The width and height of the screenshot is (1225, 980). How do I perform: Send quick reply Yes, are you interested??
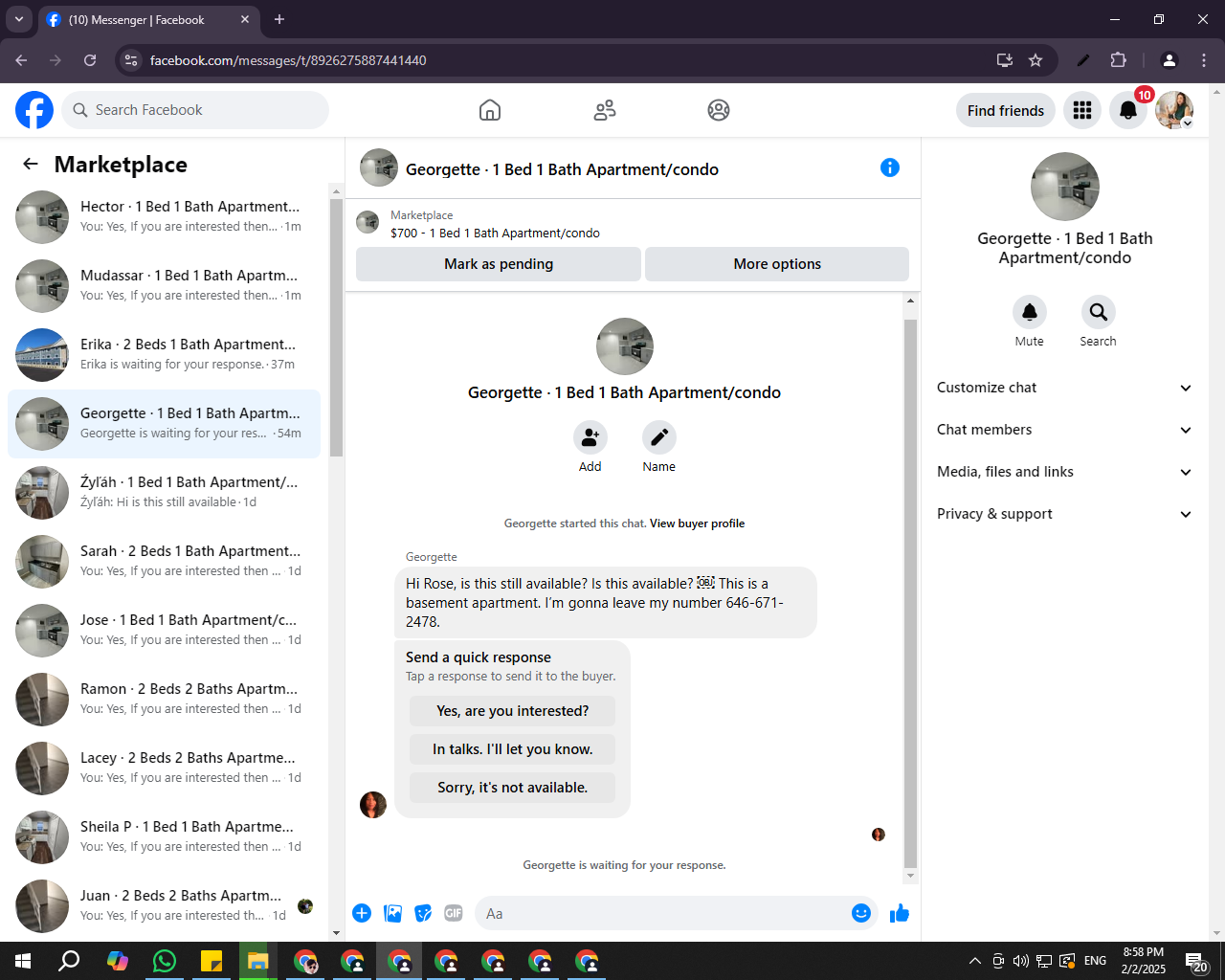click(513, 711)
